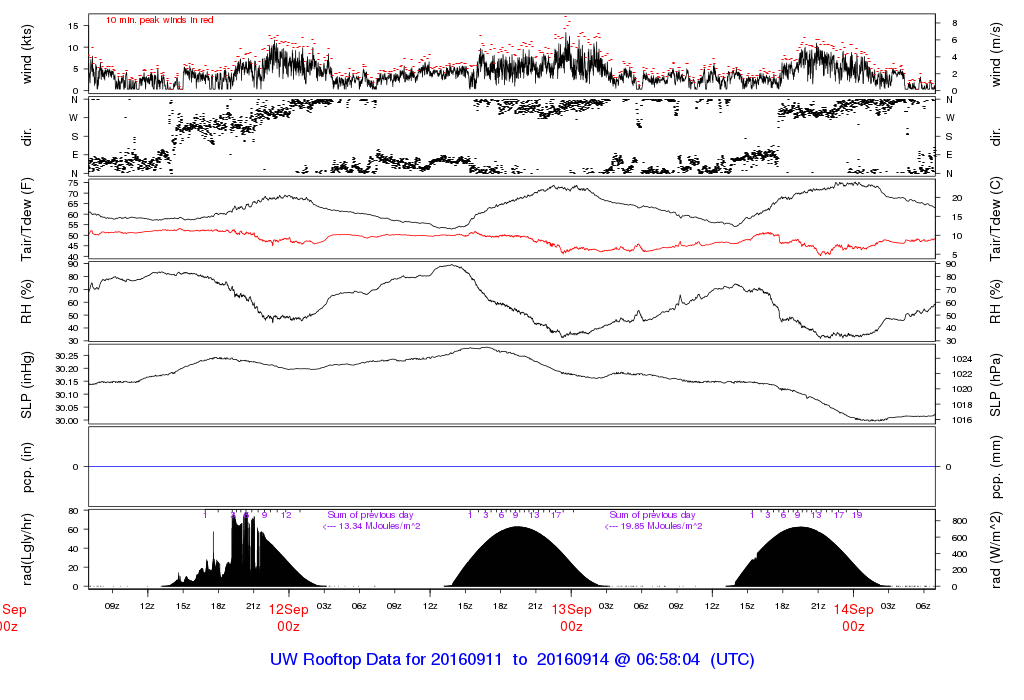
Task: Click the RH (%) left axis label
Action: coord(27,302)
